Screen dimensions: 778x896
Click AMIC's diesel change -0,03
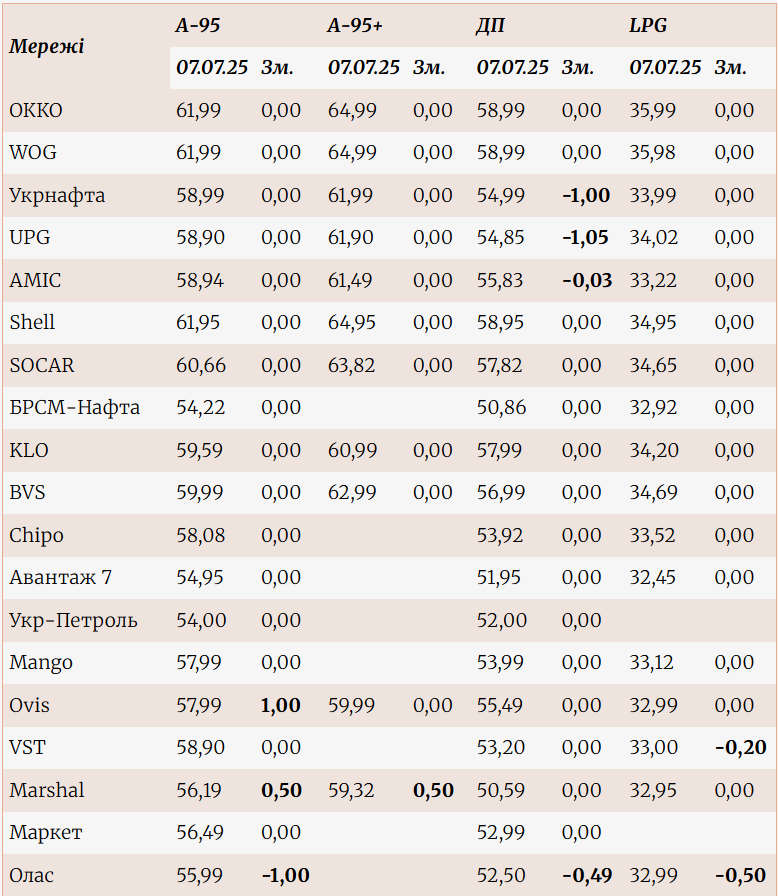point(586,280)
